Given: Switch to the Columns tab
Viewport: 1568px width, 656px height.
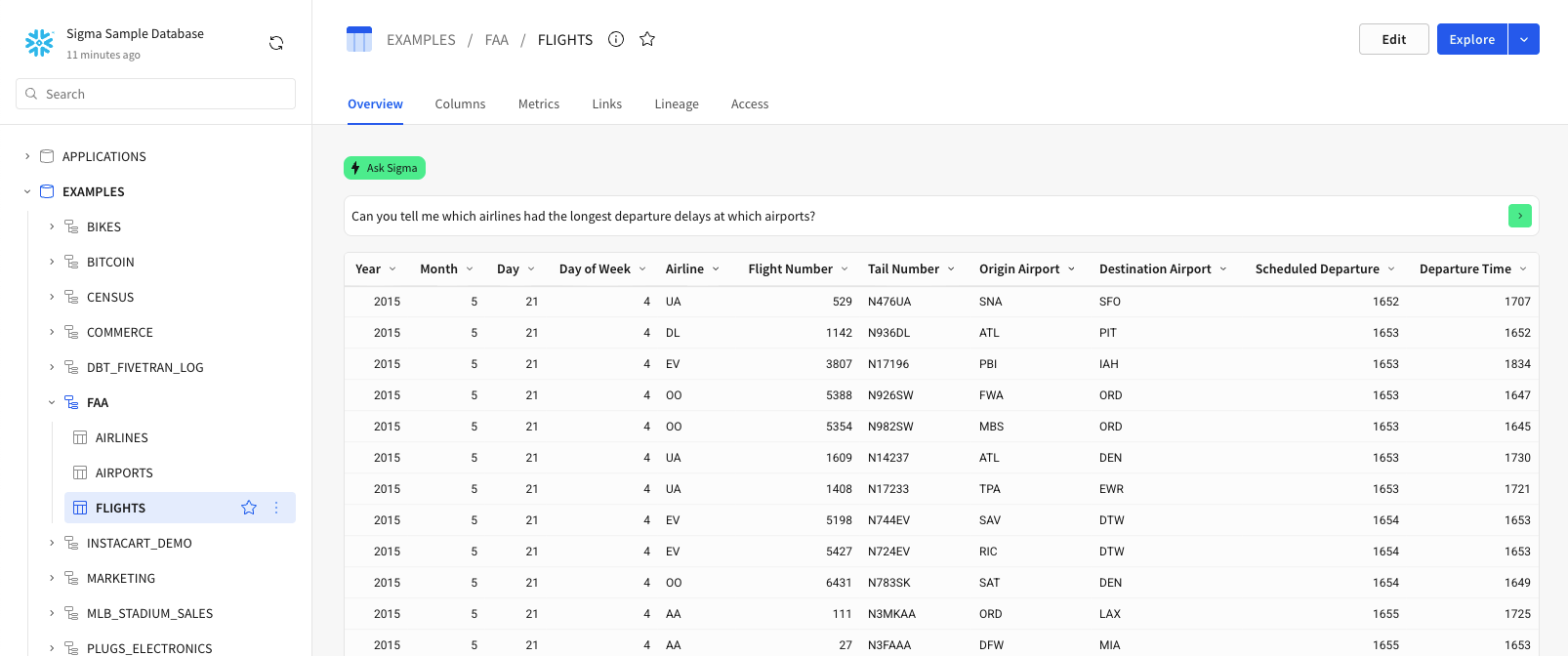Looking at the screenshot, I should pos(460,104).
